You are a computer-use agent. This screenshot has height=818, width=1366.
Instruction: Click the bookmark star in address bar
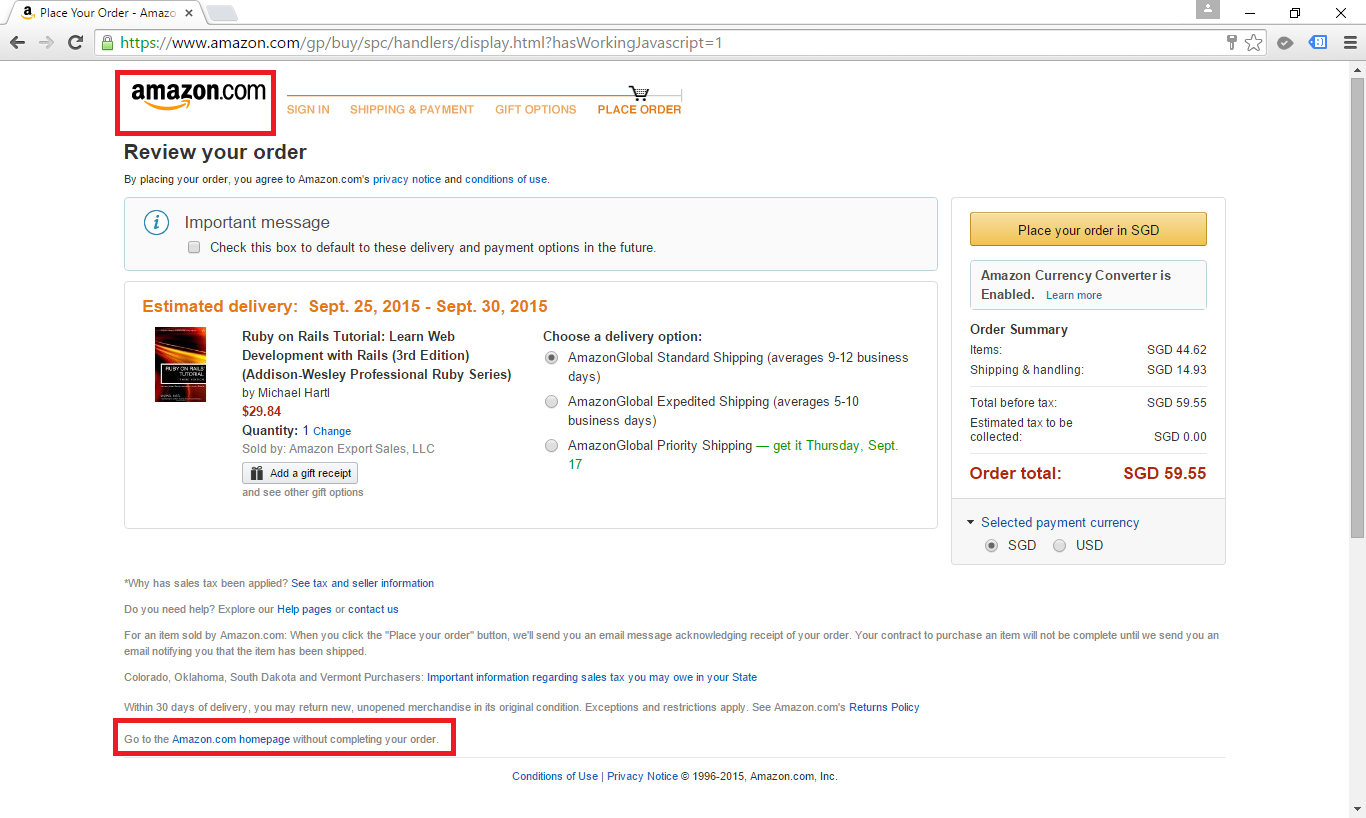(x=1253, y=43)
